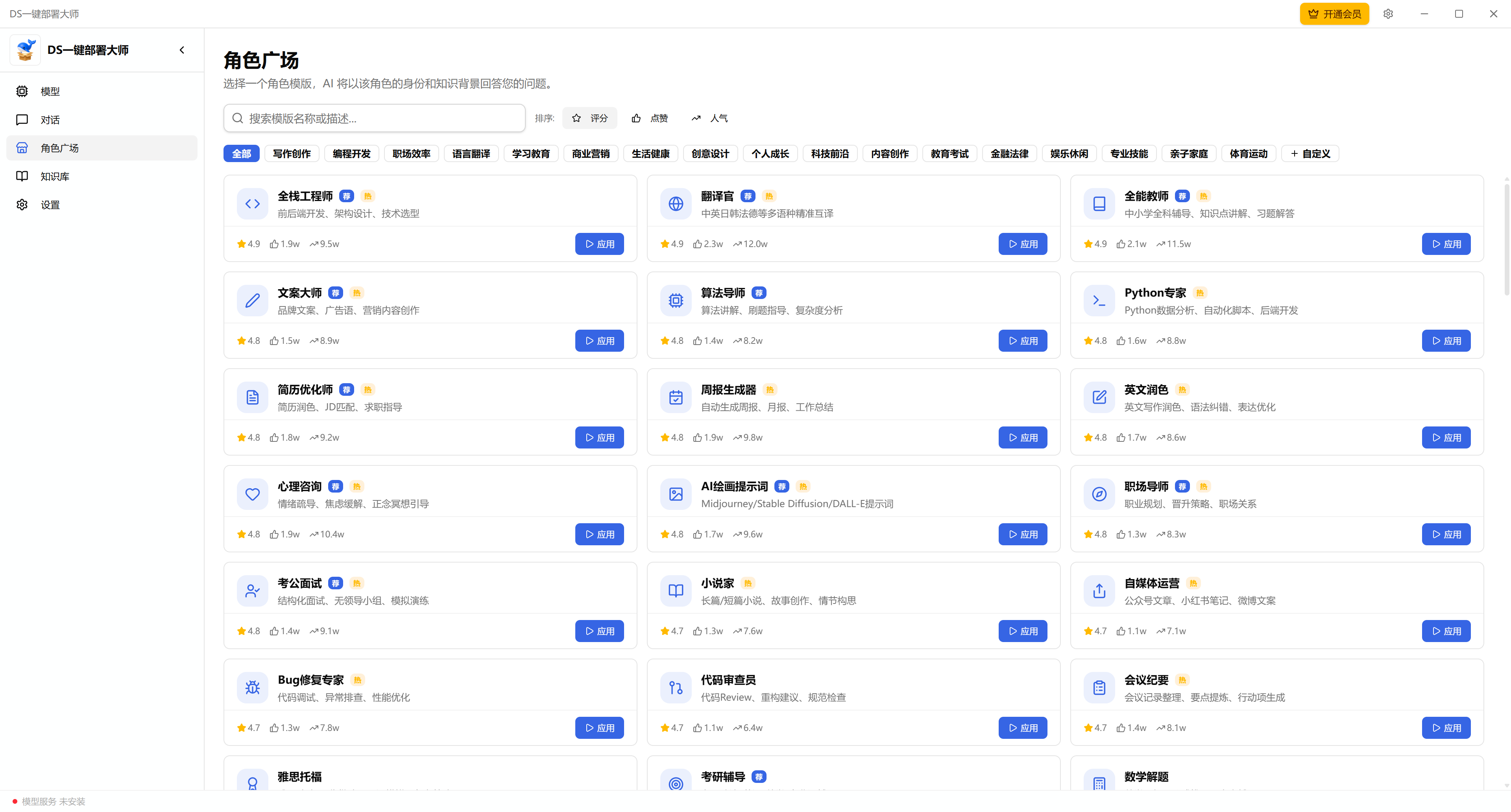Image resolution: width=1511 pixels, height=812 pixels.
Task: Filter by 娱乐休闲 category
Action: (x=1070, y=153)
